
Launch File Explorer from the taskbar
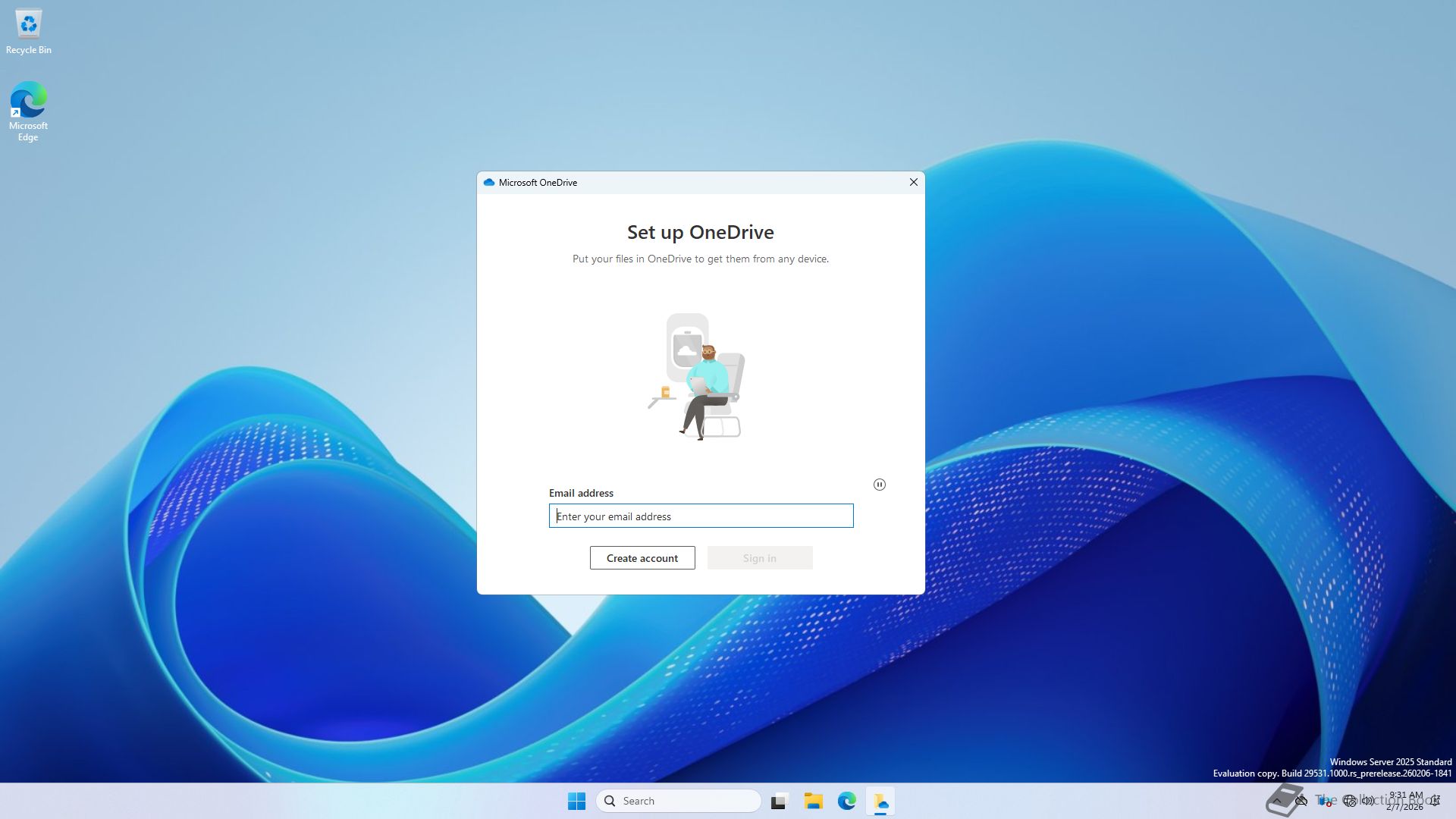coord(813,801)
